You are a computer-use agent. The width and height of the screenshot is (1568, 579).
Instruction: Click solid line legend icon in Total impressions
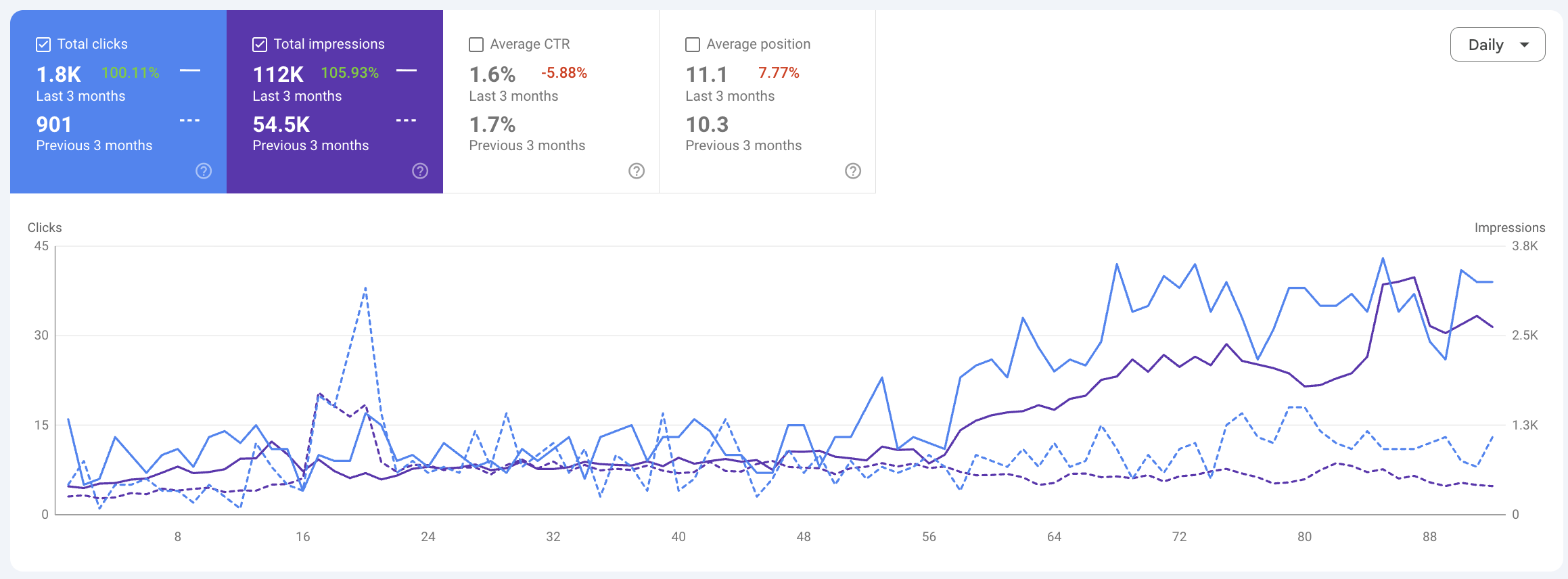407,70
